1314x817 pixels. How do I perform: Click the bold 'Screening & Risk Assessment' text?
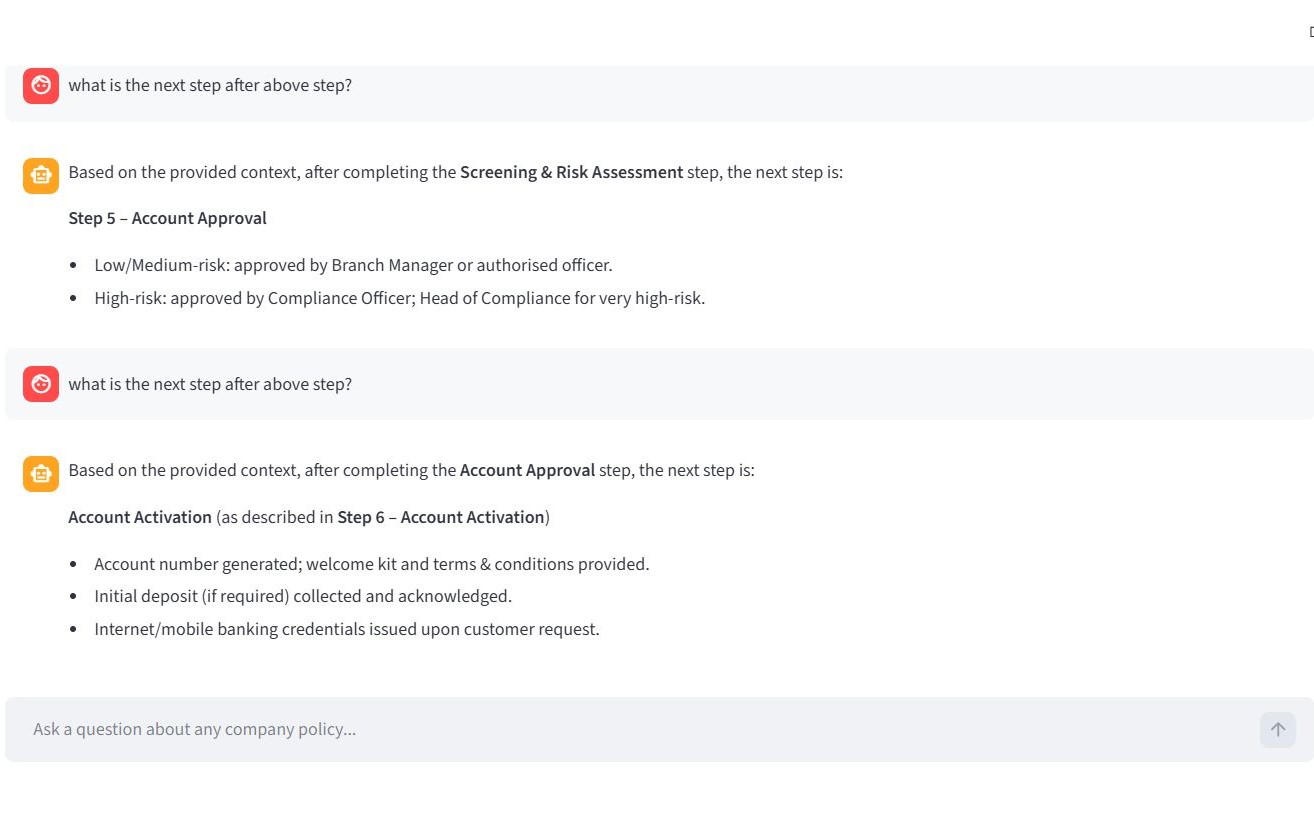571,172
